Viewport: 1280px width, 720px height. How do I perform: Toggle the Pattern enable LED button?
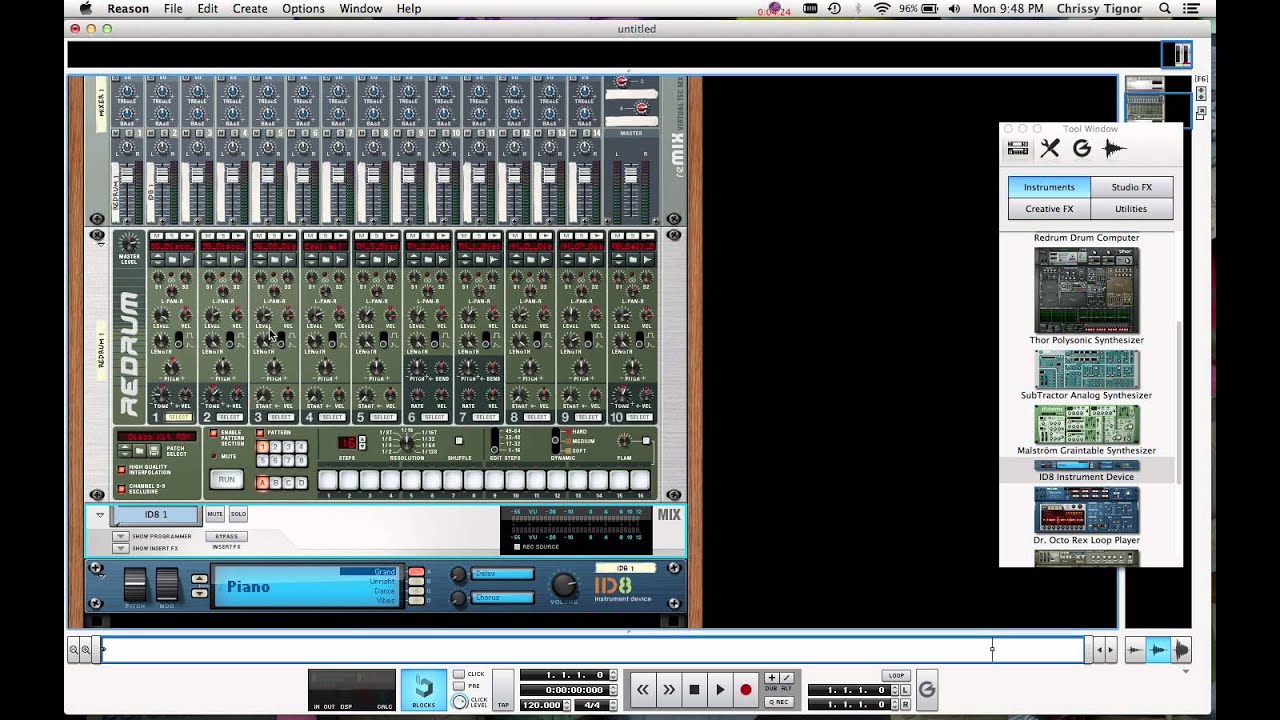(261, 433)
